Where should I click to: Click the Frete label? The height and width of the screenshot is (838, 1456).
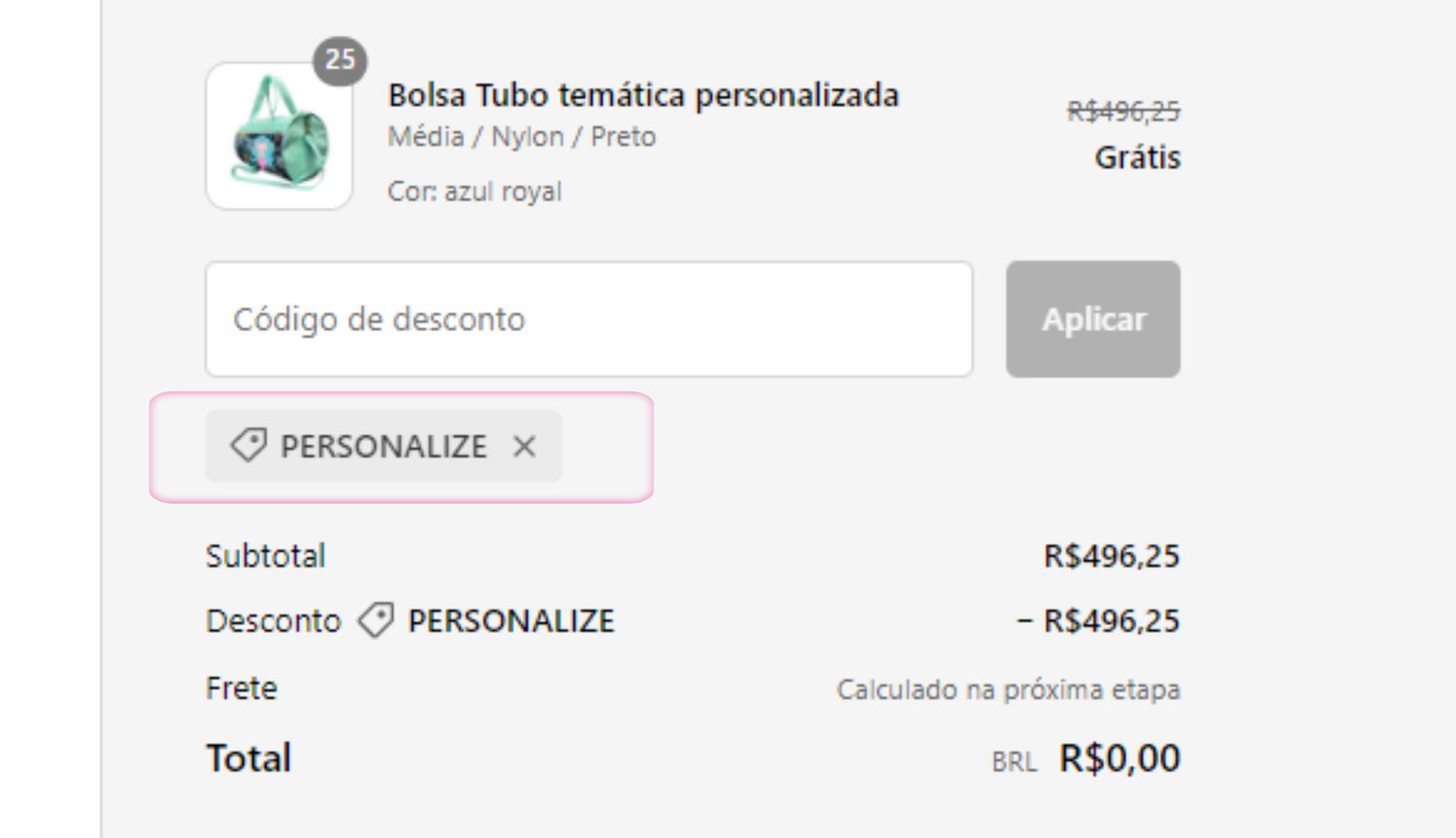coord(242,688)
